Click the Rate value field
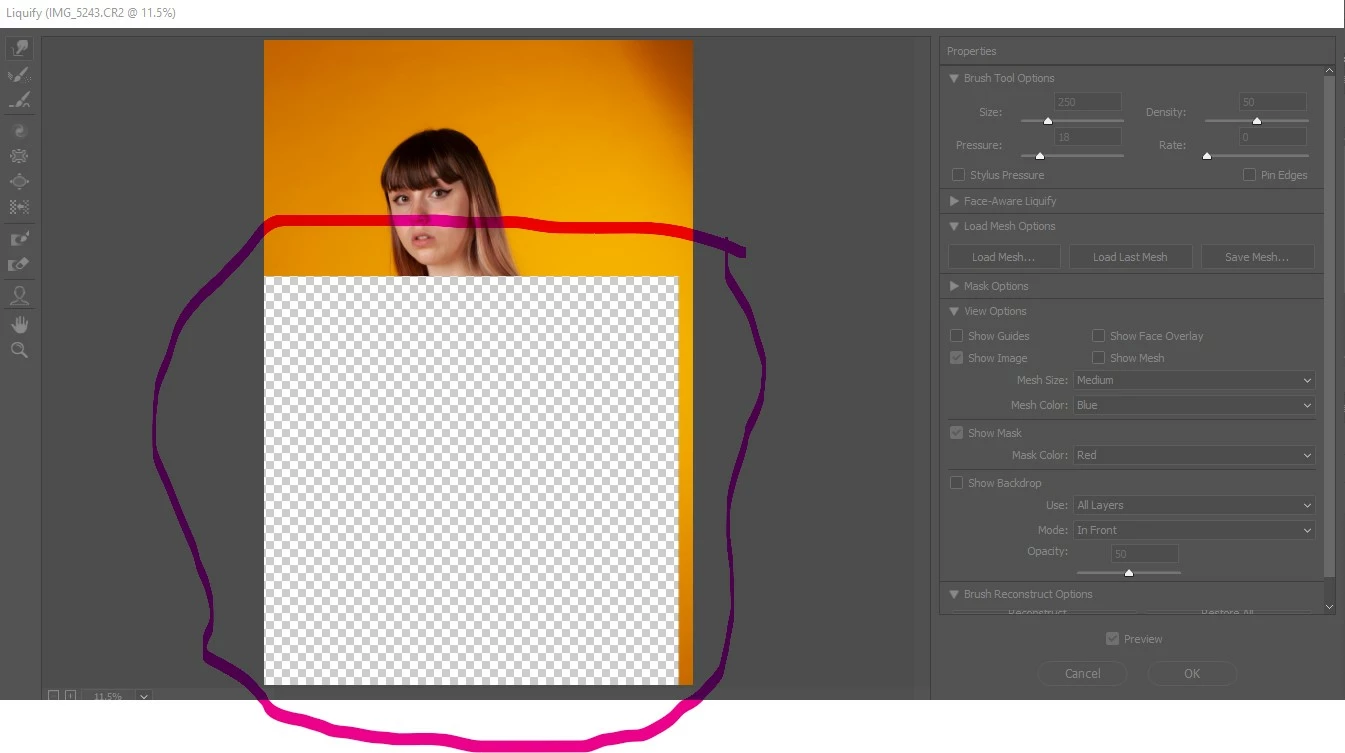The width and height of the screenshot is (1345, 753). (x=1273, y=137)
